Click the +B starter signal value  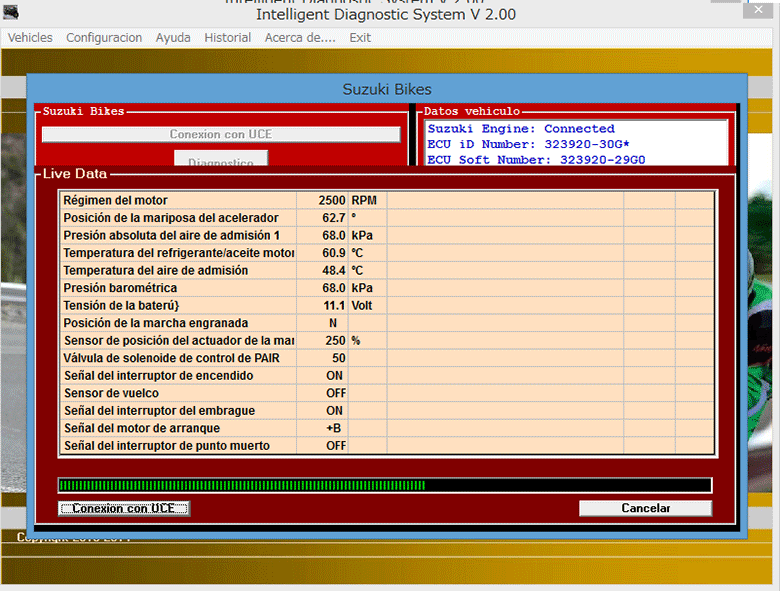pos(322,428)
